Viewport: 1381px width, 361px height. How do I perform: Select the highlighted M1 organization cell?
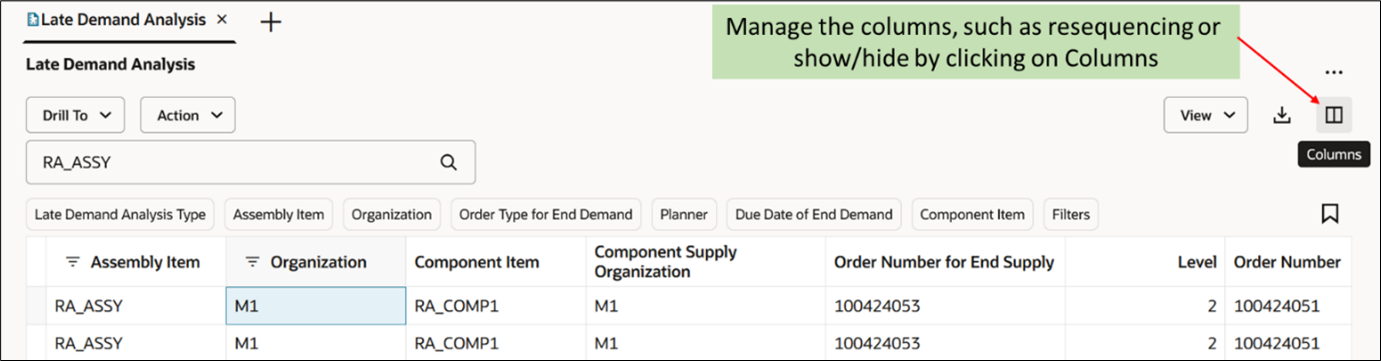click(316, 306)
